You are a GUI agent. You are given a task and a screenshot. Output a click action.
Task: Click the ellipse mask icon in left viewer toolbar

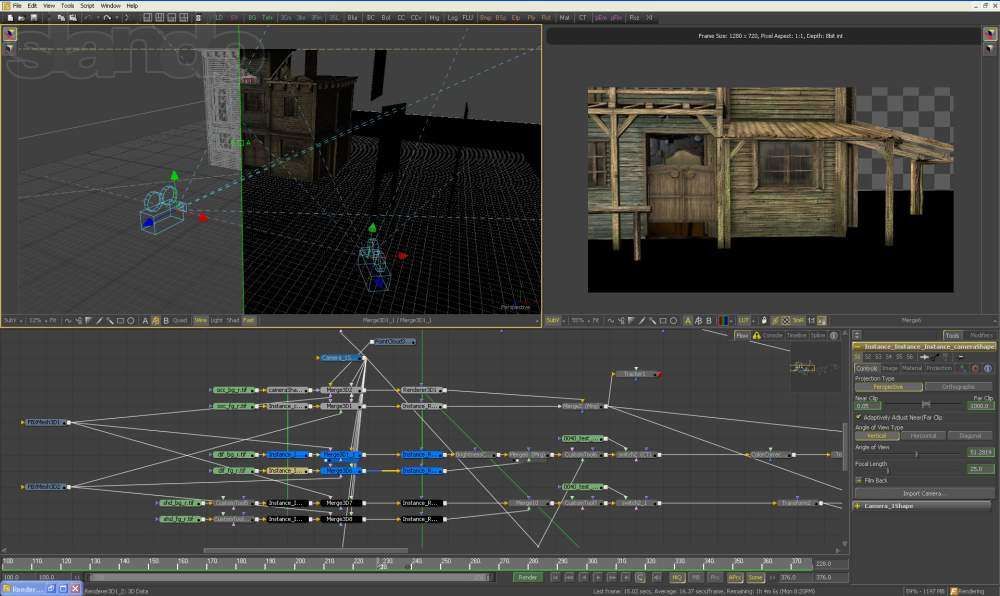tap(130, 321)
